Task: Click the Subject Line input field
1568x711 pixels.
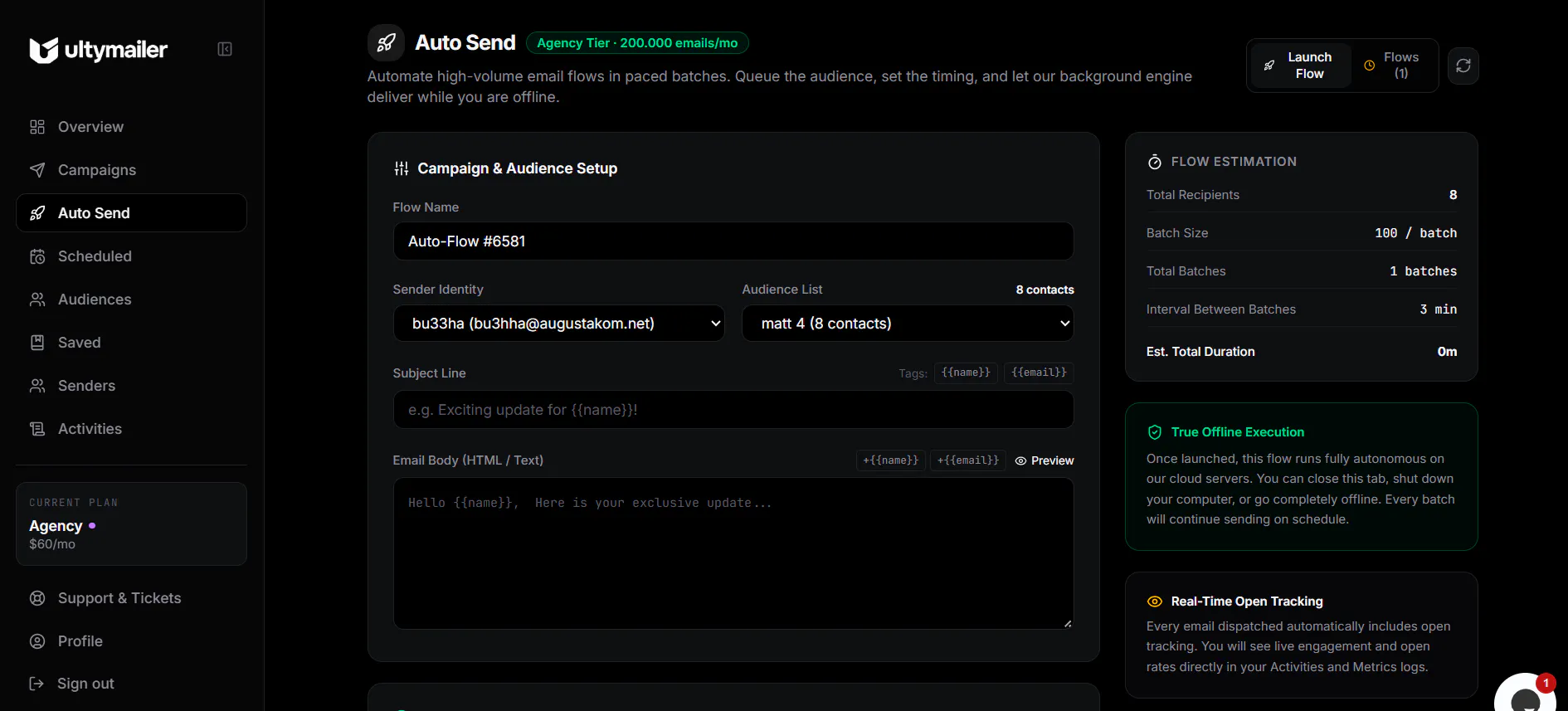Action: [733, 410]
